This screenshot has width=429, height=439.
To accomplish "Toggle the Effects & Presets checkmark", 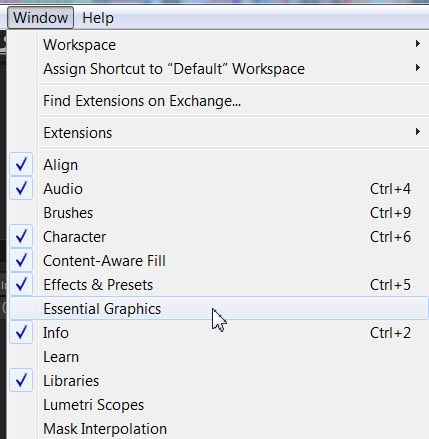I will pyautogui.click(x=21, y=284).
